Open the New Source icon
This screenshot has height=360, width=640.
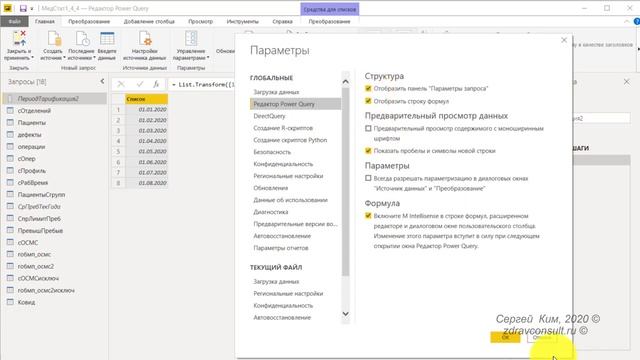coord(54,38)
